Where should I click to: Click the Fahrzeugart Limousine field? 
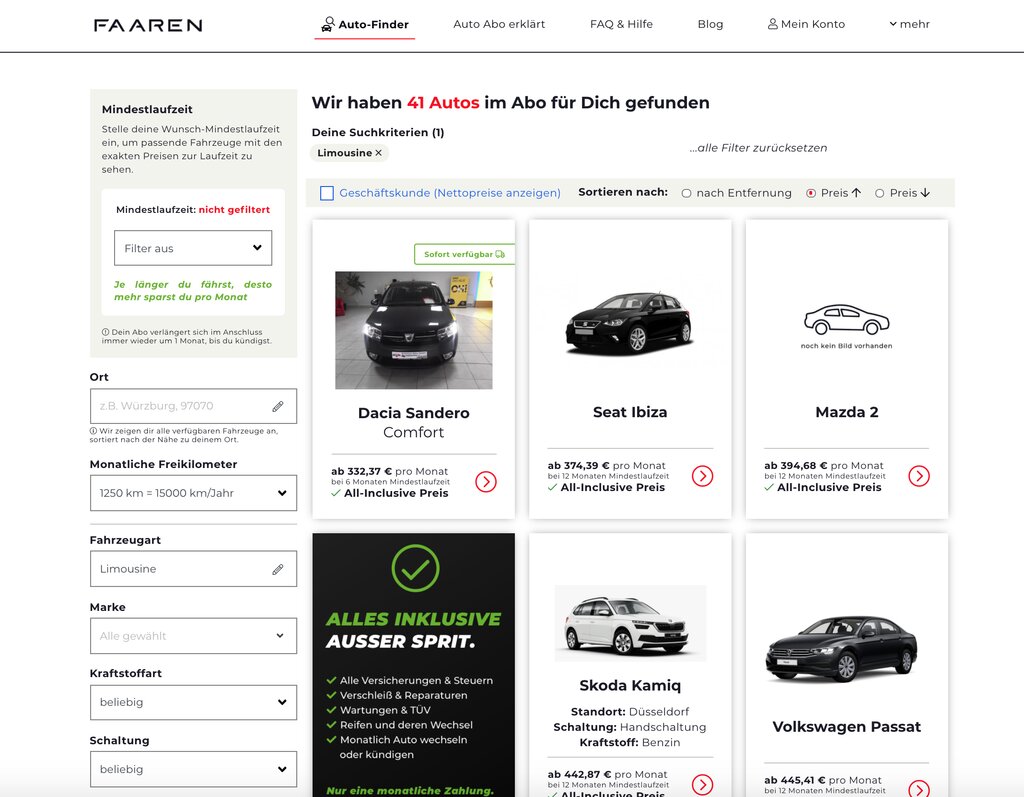(x=193, y=568)
